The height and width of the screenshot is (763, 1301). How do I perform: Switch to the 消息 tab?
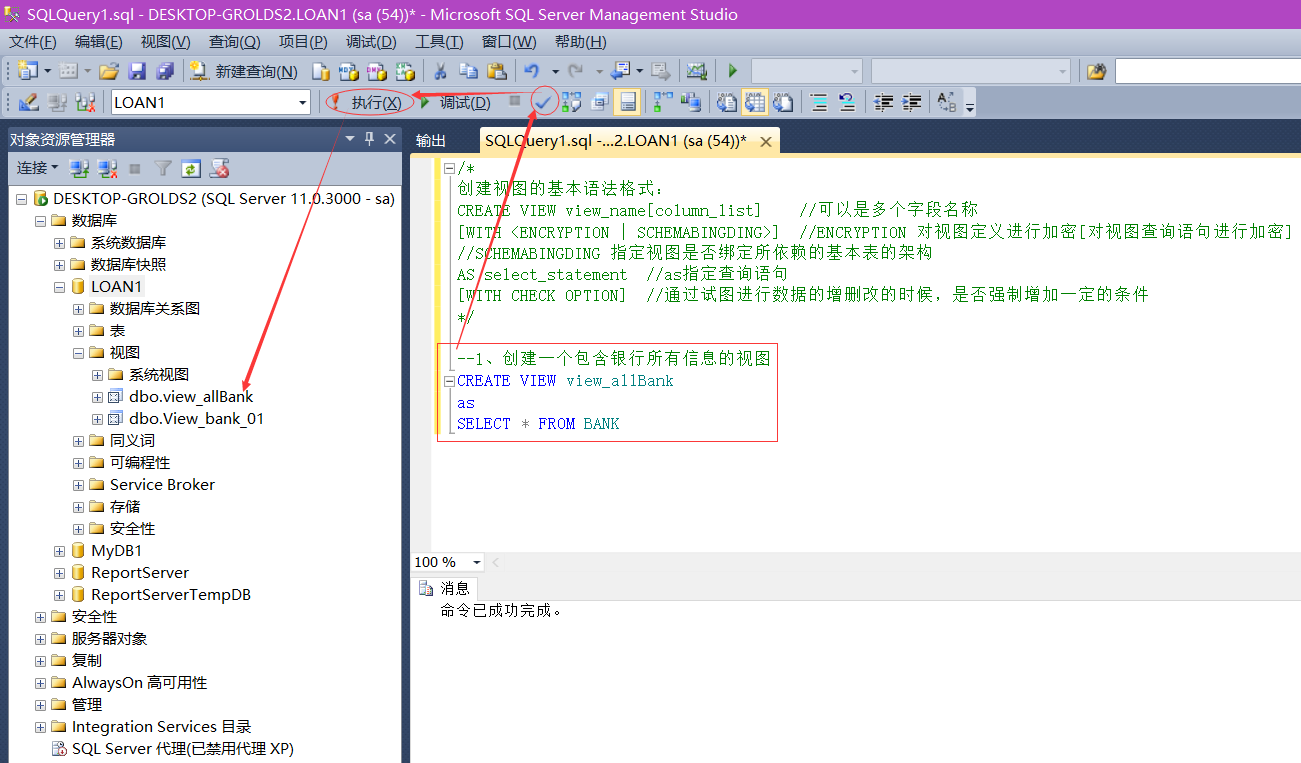(x=452, y=588)
